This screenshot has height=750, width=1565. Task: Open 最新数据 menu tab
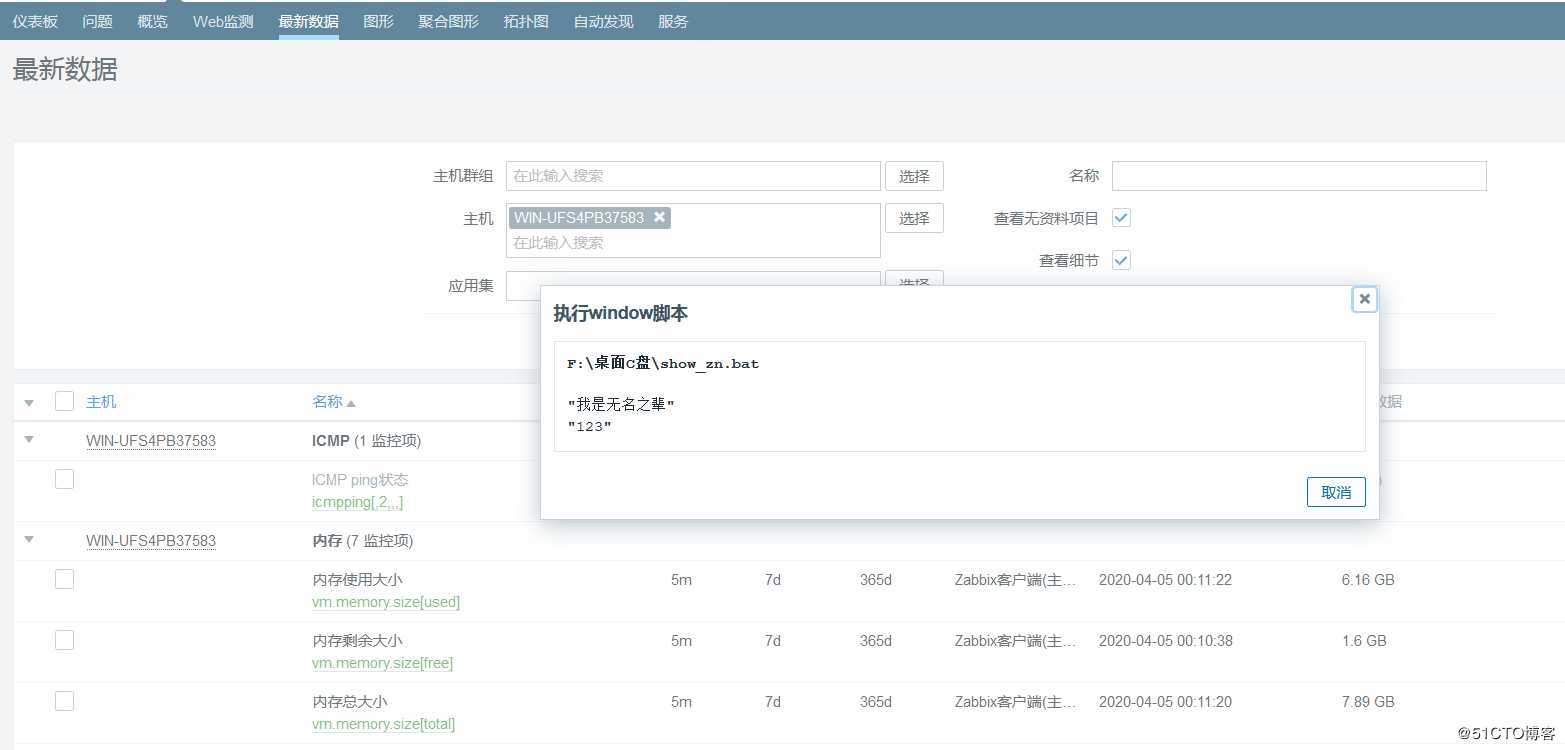point(308,21)
